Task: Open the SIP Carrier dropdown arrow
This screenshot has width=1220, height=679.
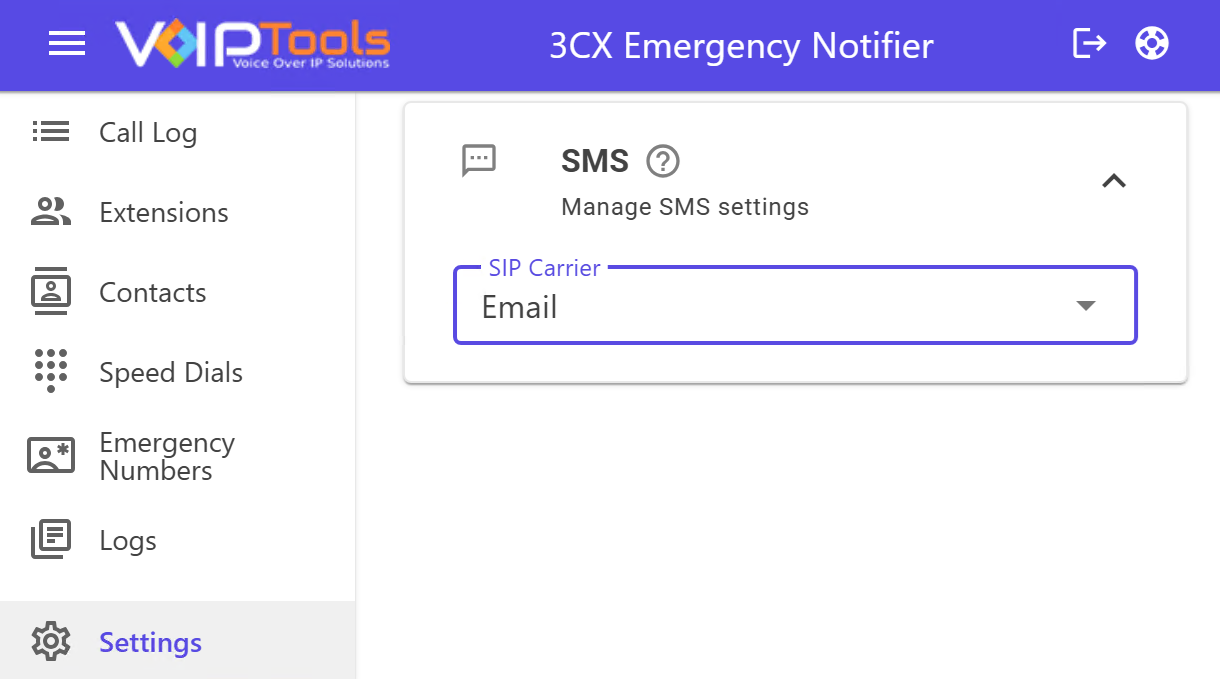Action: [1086, 306]
